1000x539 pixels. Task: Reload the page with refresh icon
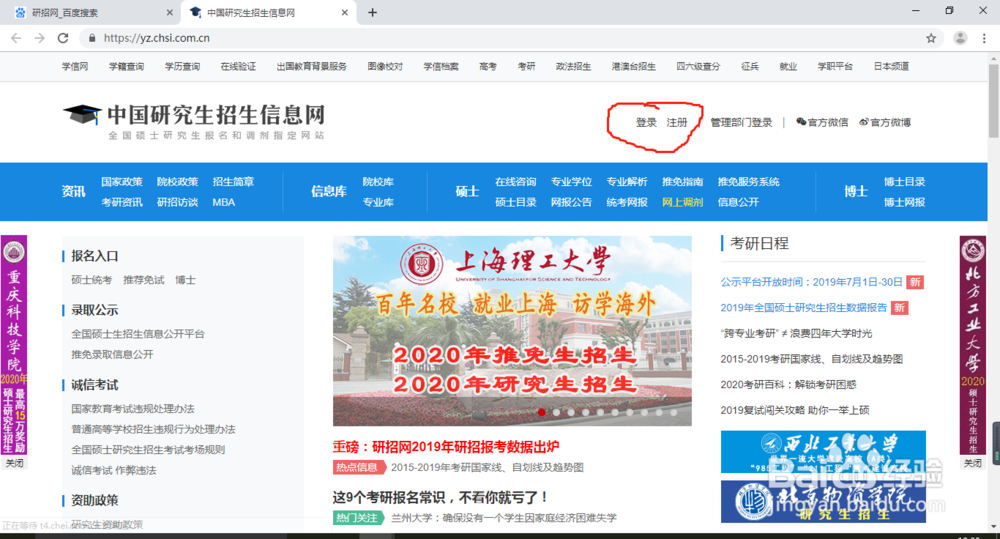[62, 38]
